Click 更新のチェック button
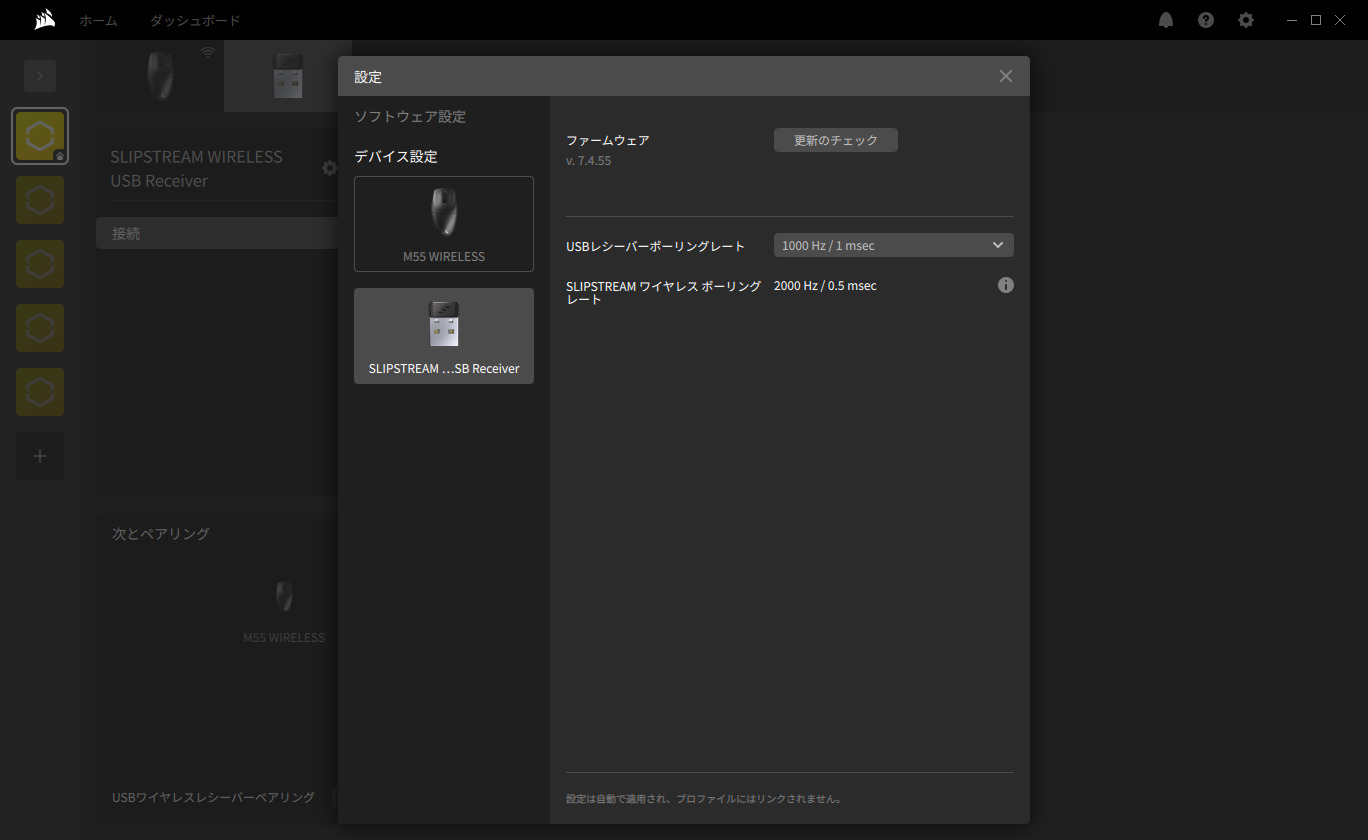The width and height of the screenshot is (1368, 840). (836, 140)
